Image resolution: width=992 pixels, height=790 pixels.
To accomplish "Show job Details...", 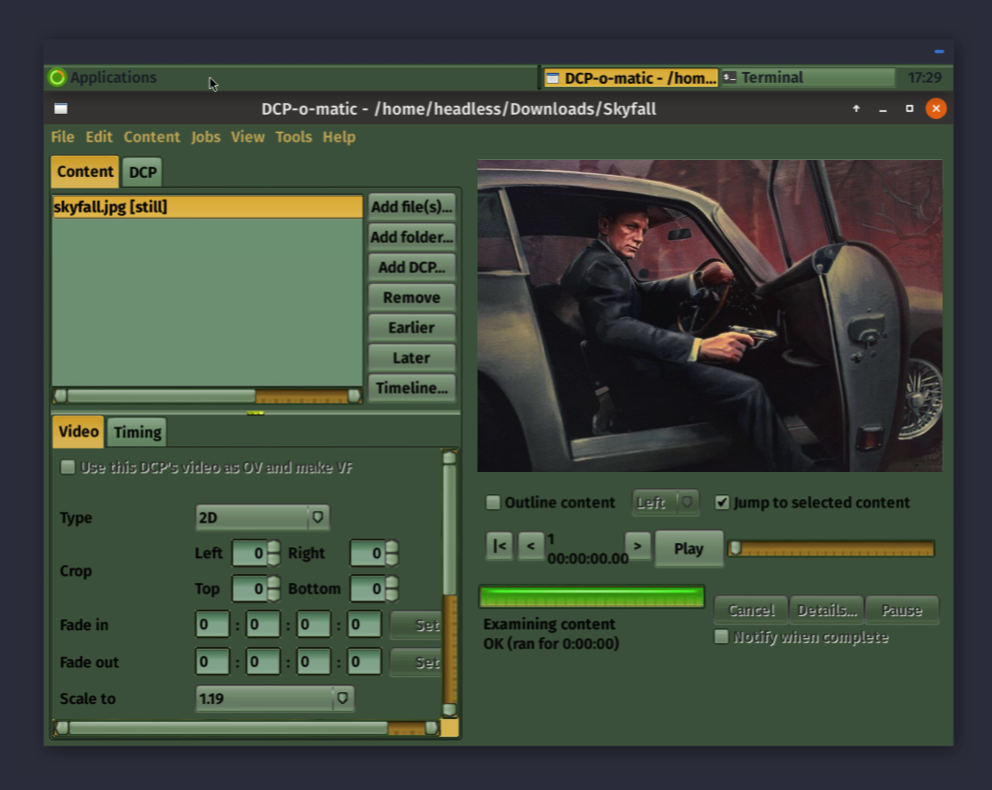I will [x=826, y=610].
